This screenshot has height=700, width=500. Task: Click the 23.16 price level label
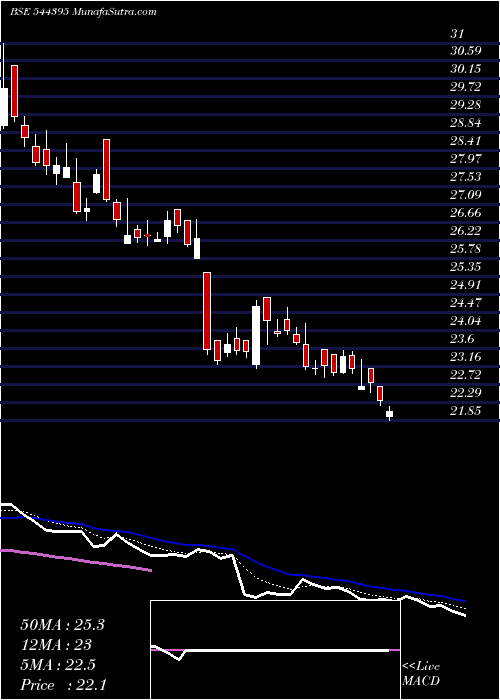tap(466, 357)
